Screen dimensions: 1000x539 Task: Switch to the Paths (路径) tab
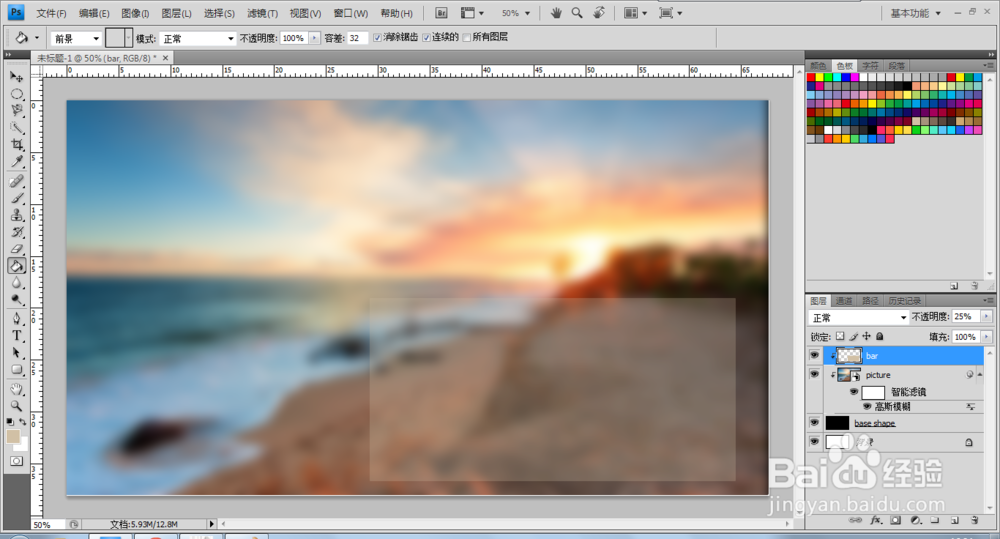(870, 300)
